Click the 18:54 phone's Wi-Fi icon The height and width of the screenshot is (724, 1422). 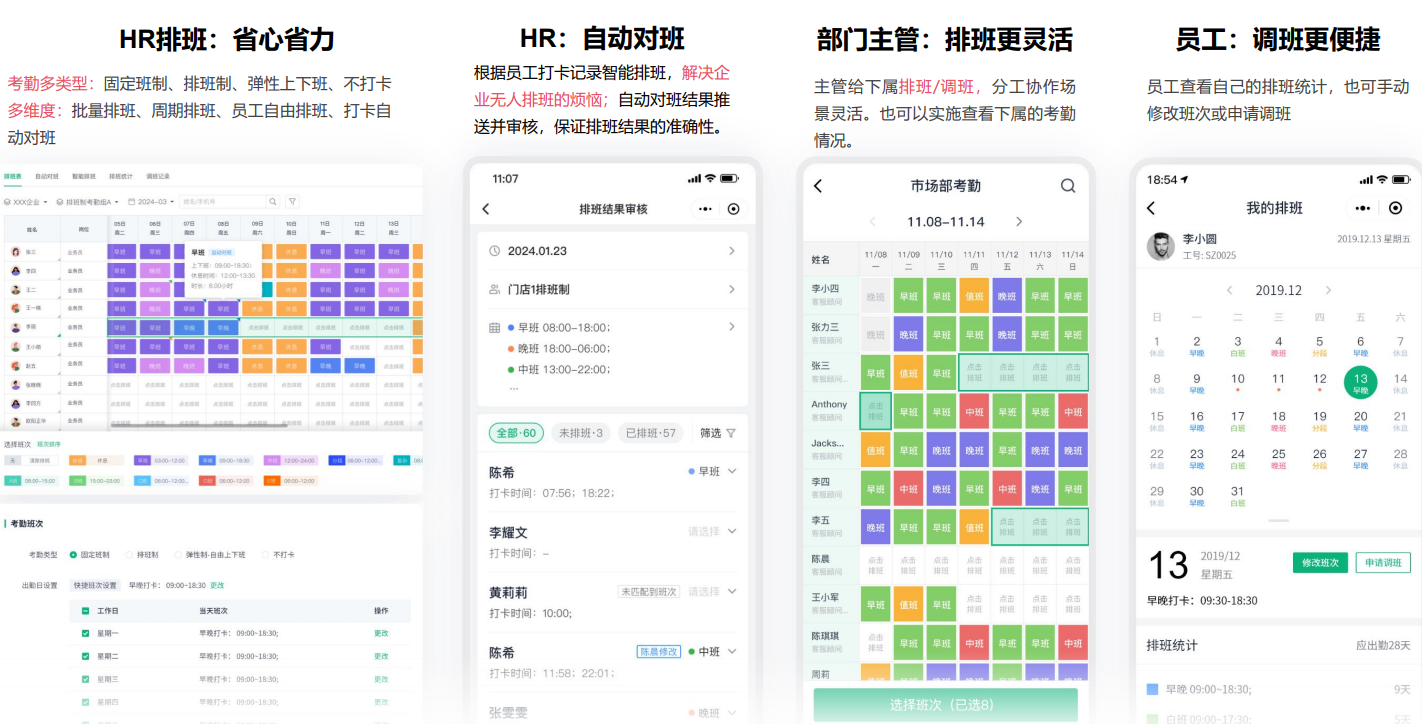click(x=1382, y=180)
